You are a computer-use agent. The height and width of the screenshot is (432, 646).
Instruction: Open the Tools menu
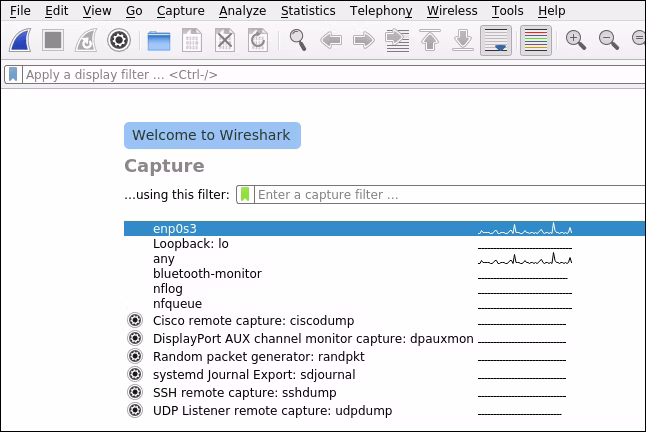point(507,11)
